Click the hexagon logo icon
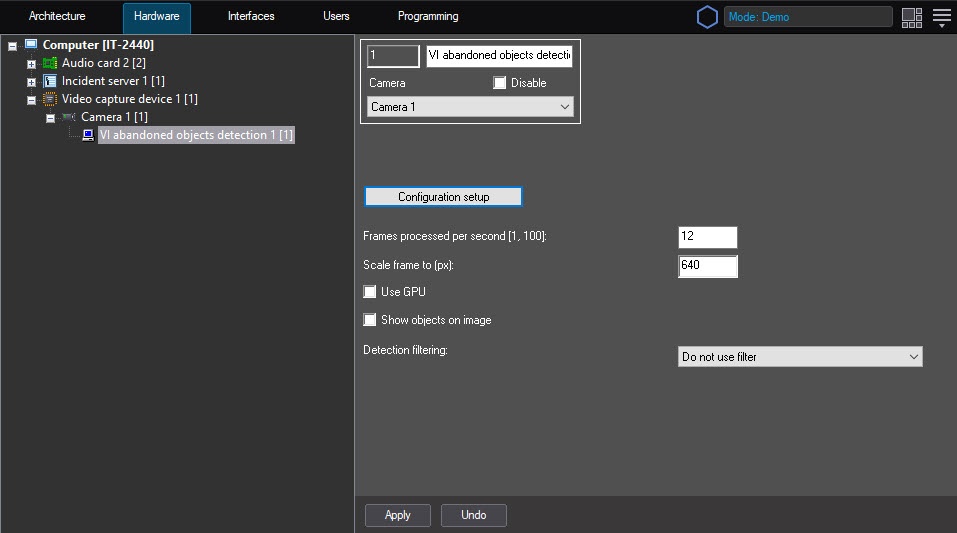 (x=707, y=17)
